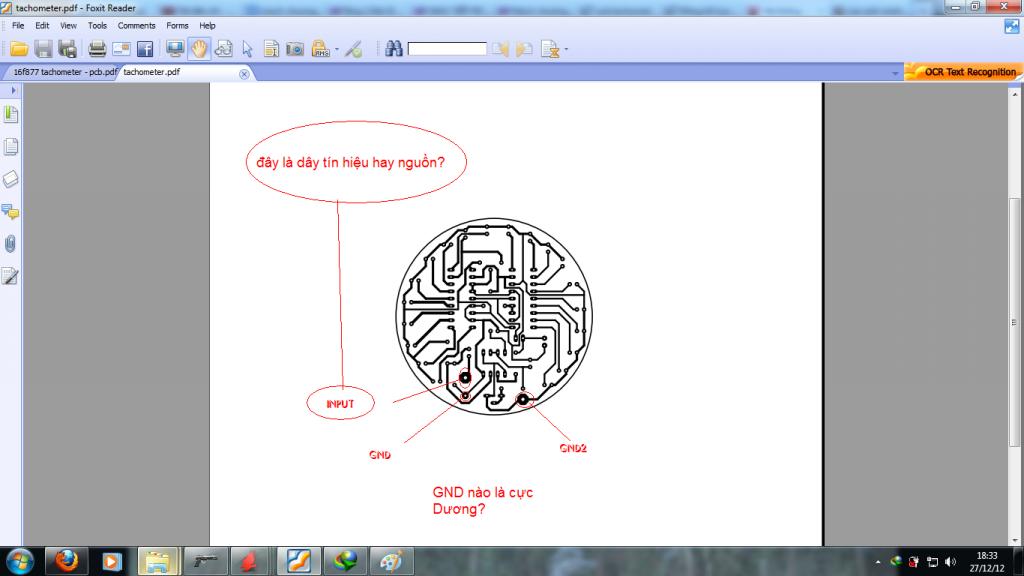
Task: Click the pen sign tool icon
Action: 353,49
